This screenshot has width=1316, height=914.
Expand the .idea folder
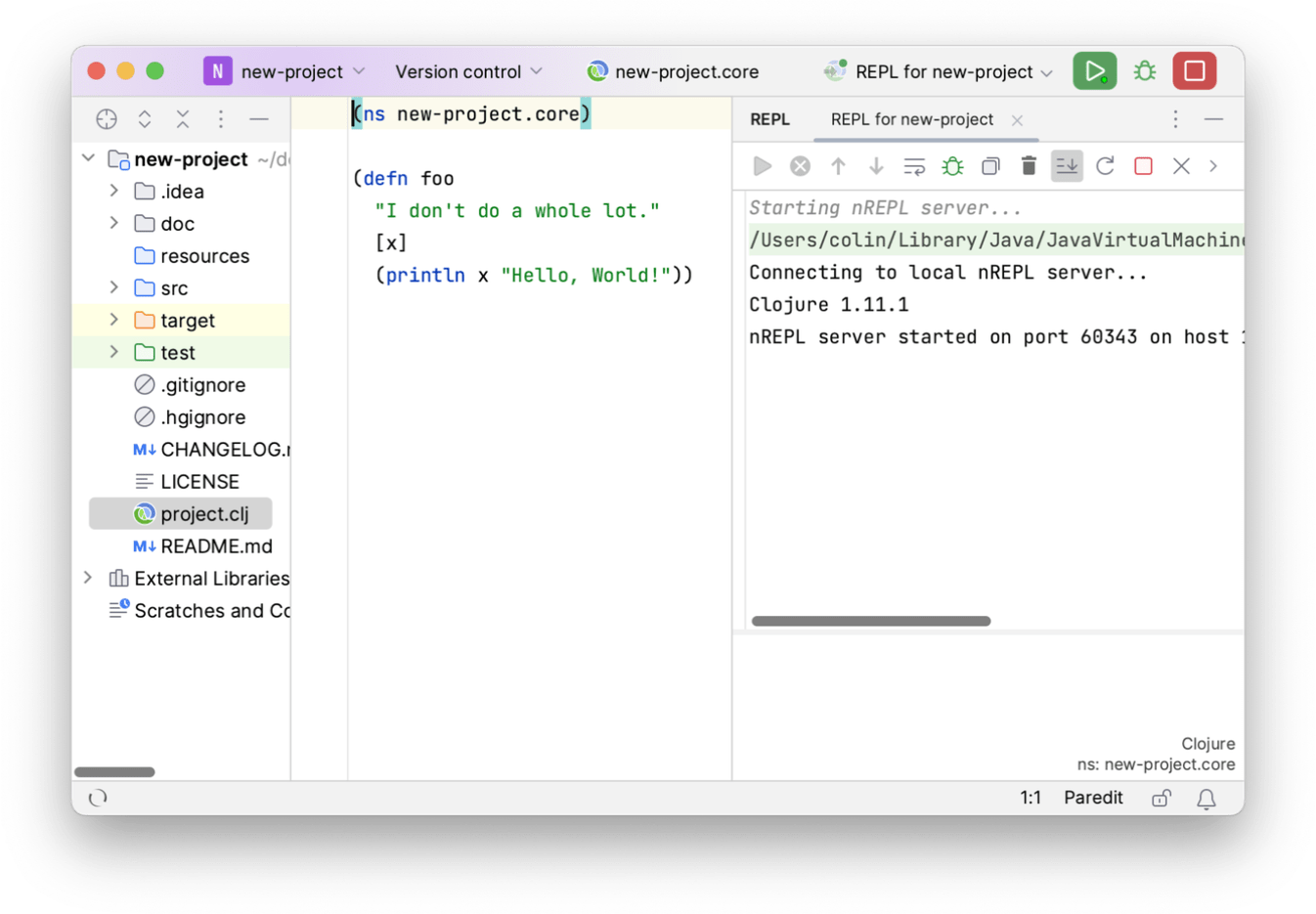pos(114,191)
